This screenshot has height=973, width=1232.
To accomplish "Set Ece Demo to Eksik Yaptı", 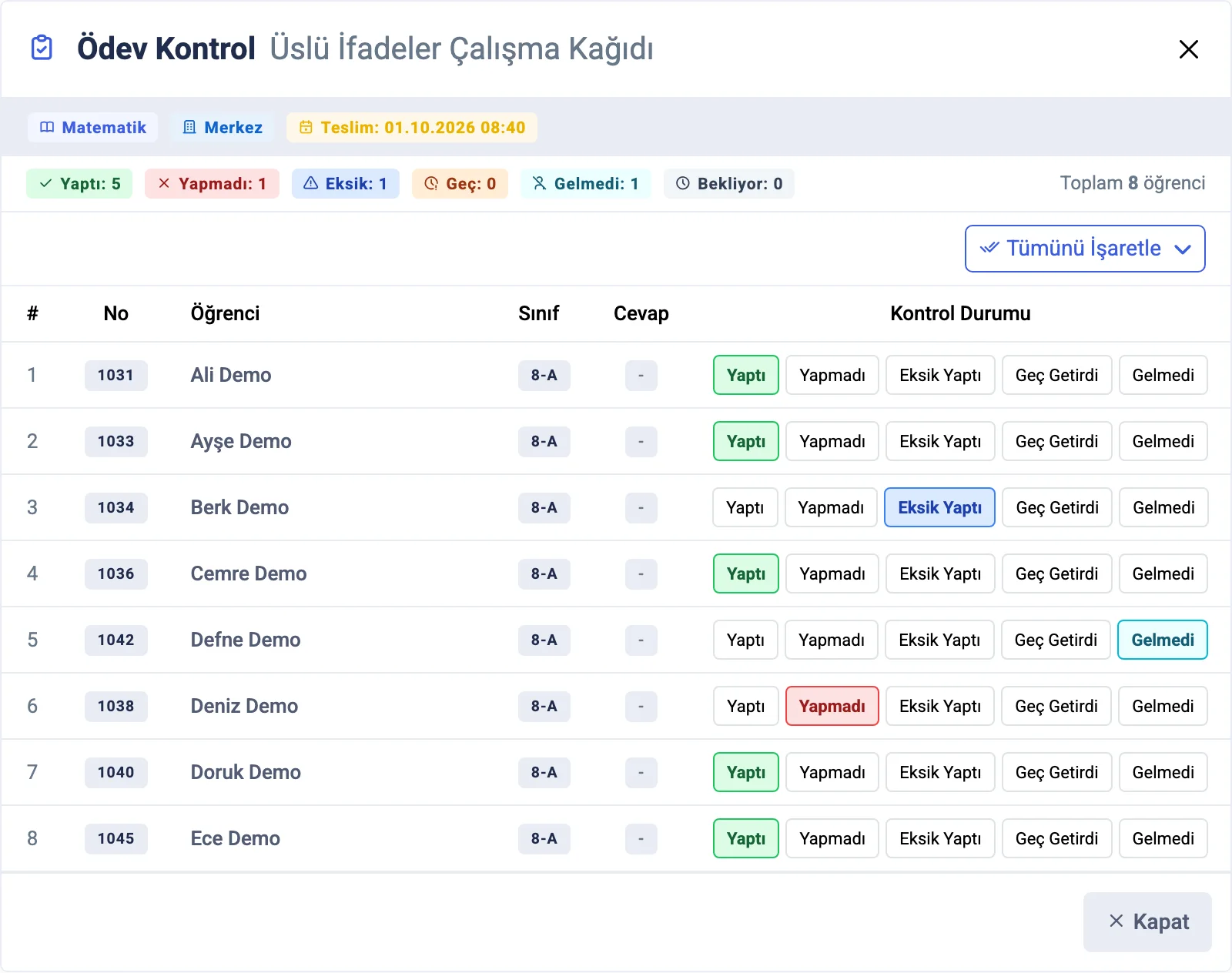I will click(940, 838).
